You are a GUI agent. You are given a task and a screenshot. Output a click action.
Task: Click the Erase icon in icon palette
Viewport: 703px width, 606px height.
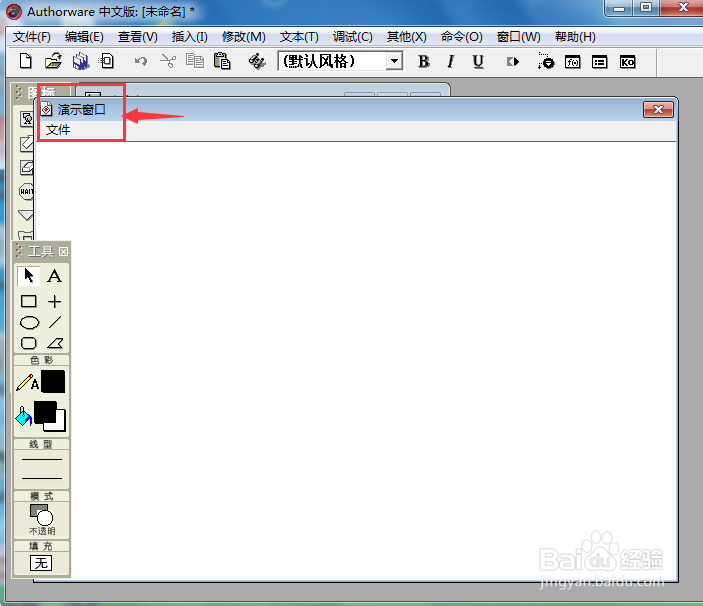(27, 168)
